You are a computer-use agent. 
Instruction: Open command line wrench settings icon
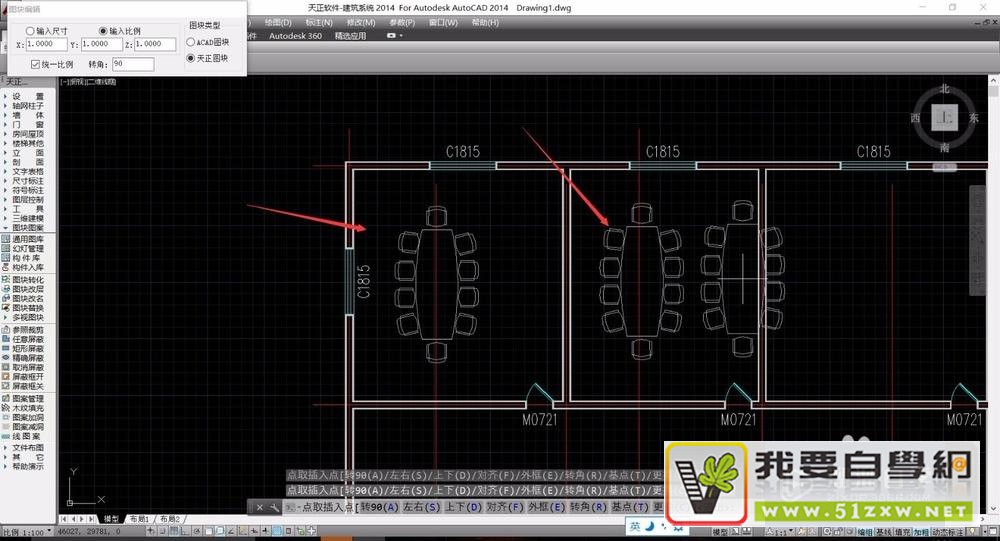274,508
